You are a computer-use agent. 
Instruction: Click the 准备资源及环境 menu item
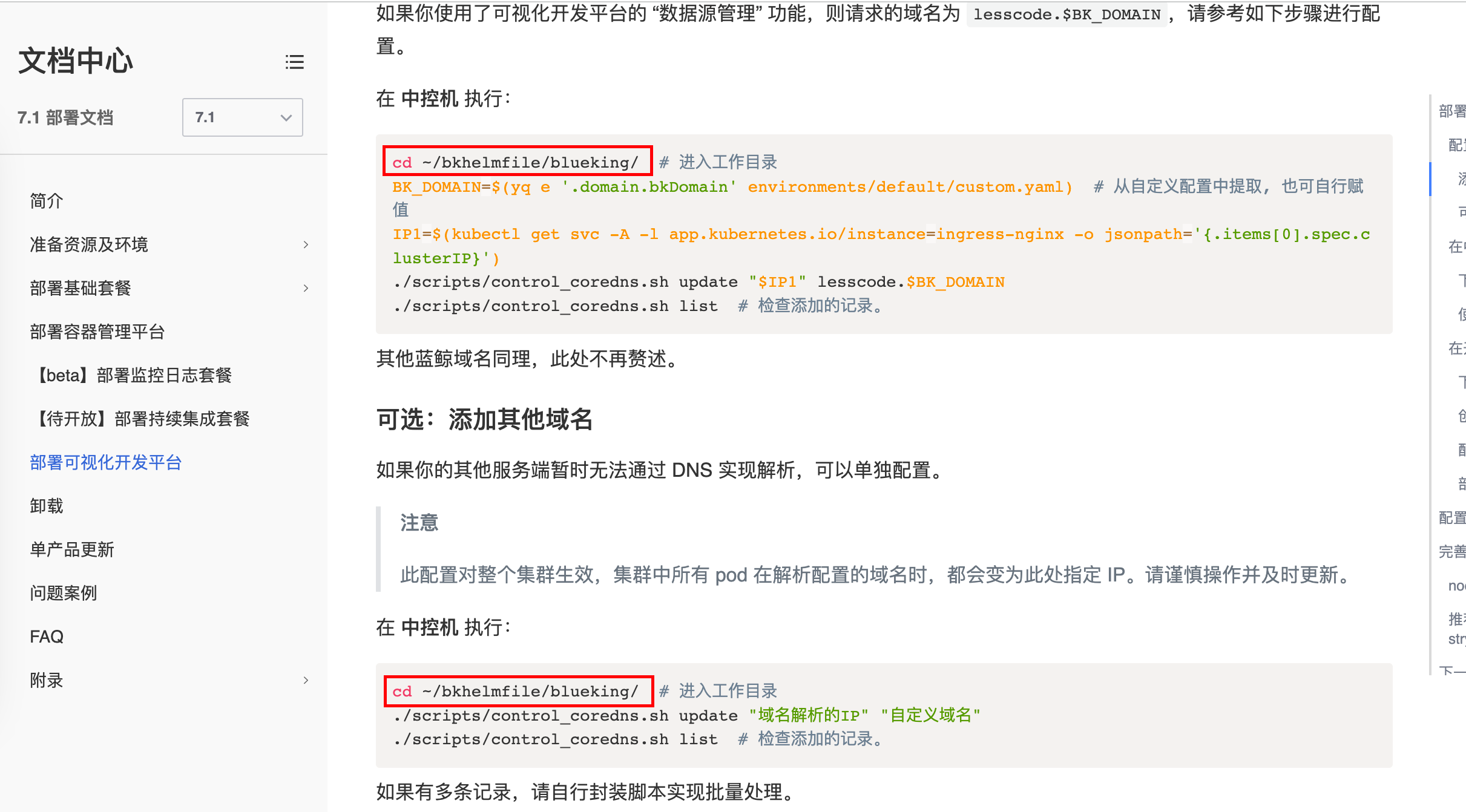tap(89, 244)
